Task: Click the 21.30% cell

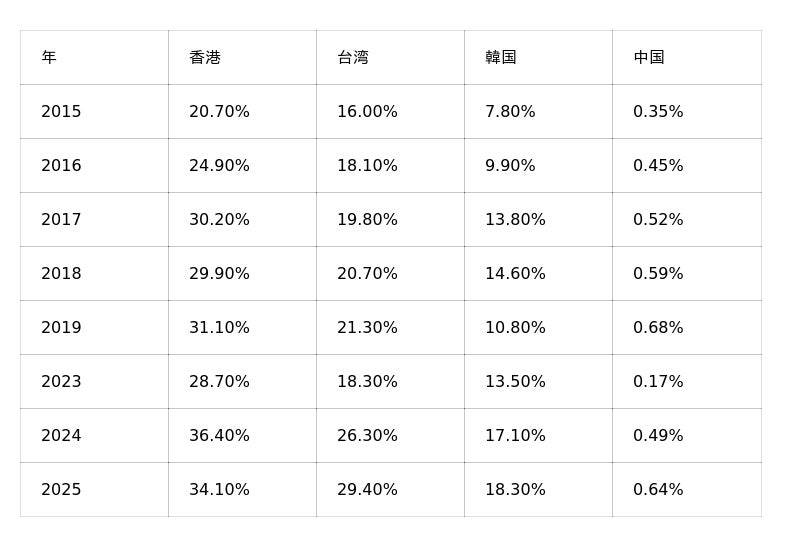Action: [390, 328]
